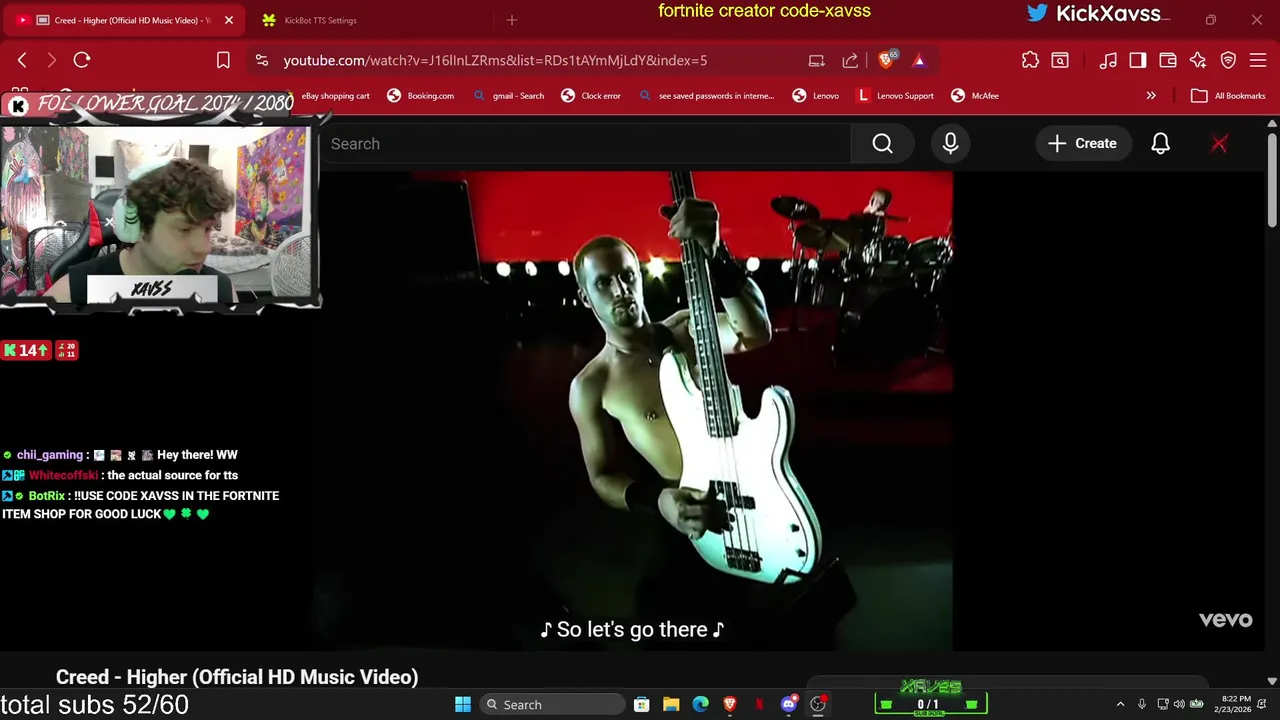Open the McAfee bookmark
This screenshot has width=1280, height=720.
[975, 96]
